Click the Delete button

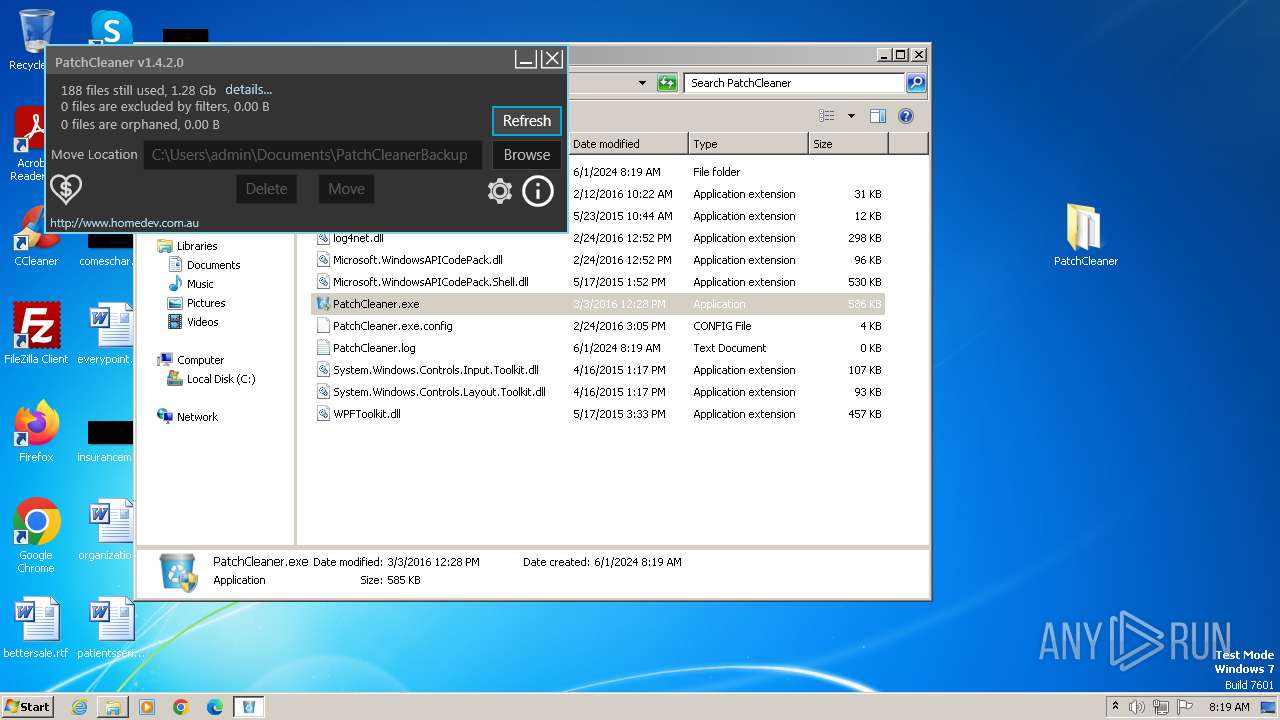[266, 189]
